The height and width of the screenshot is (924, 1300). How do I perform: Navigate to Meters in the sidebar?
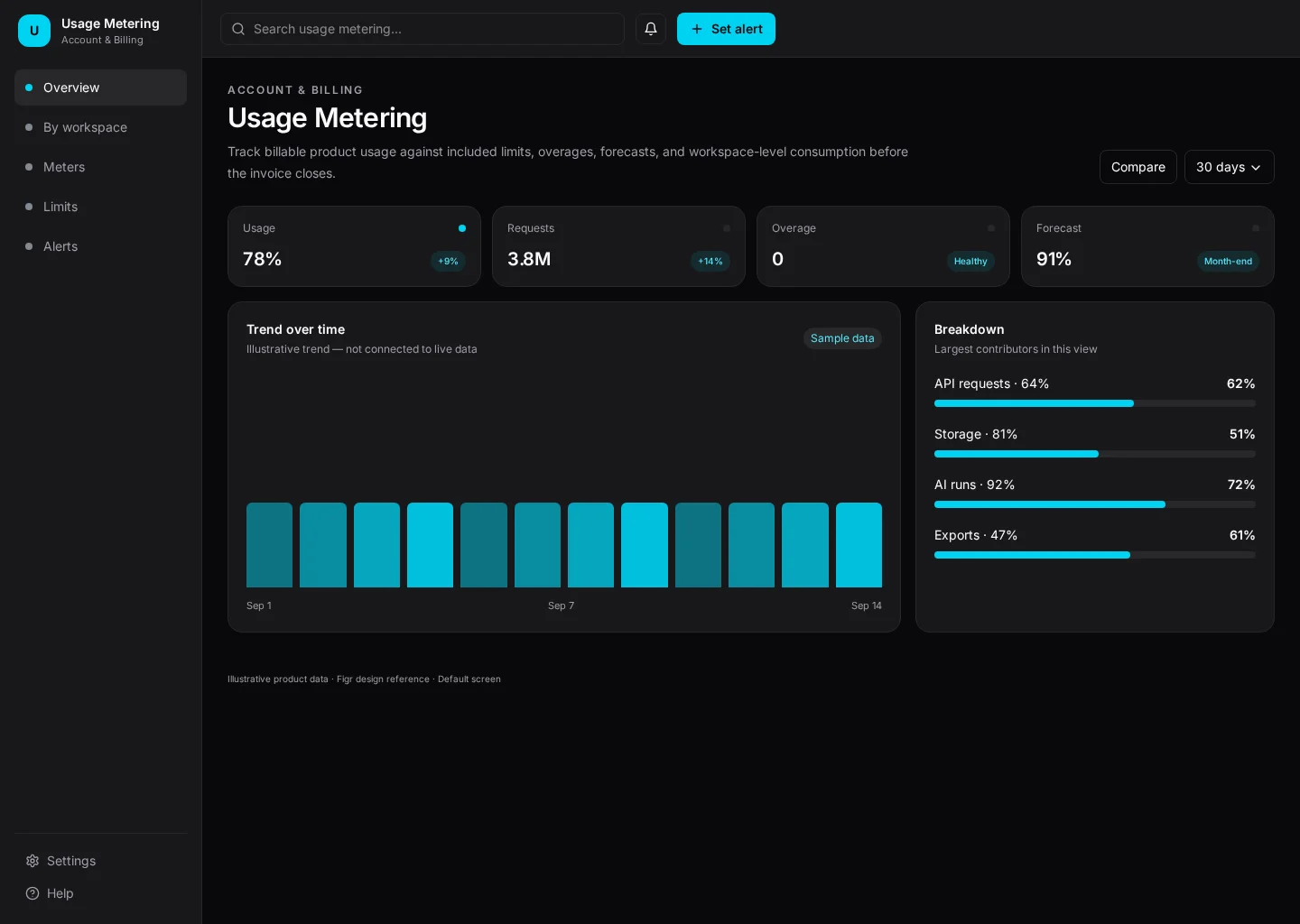101,167
